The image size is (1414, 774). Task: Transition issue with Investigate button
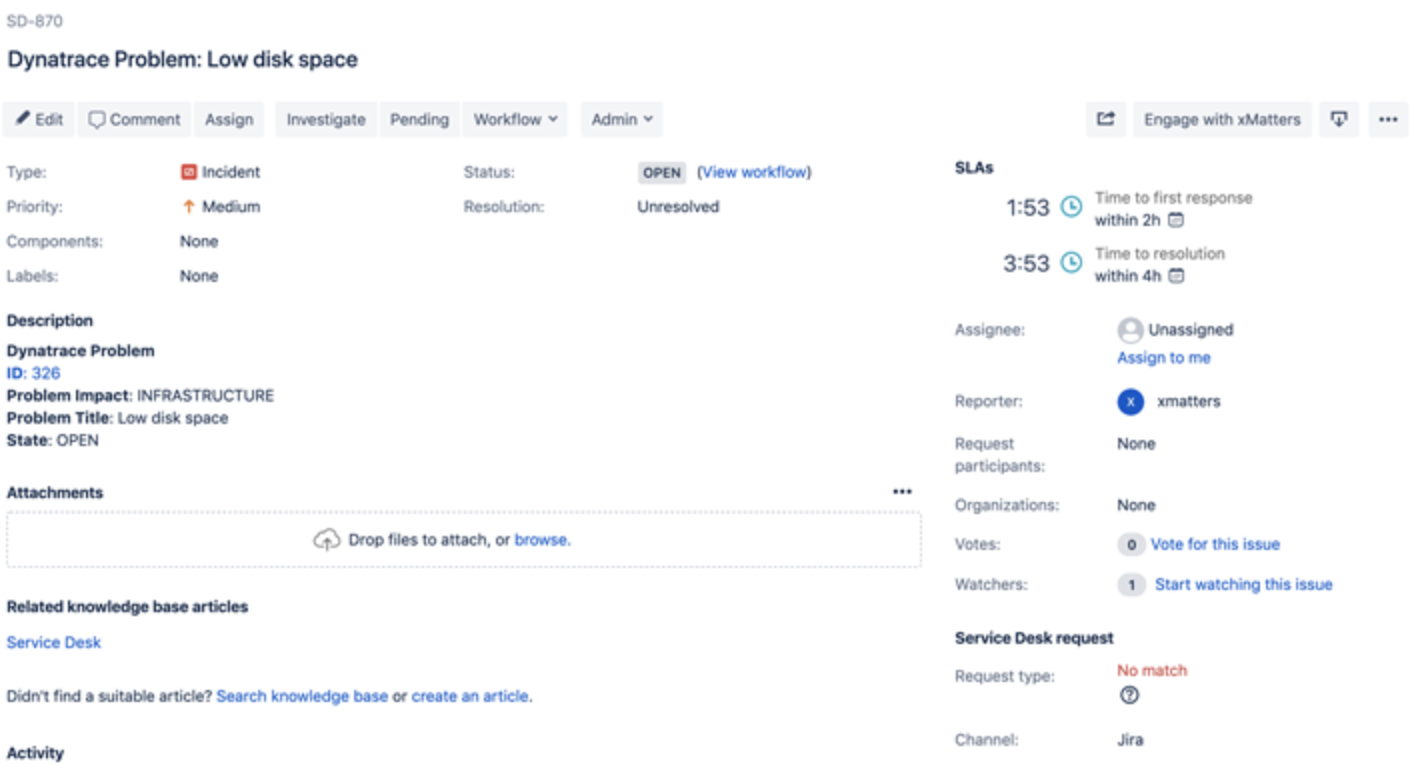pos(326,119)
